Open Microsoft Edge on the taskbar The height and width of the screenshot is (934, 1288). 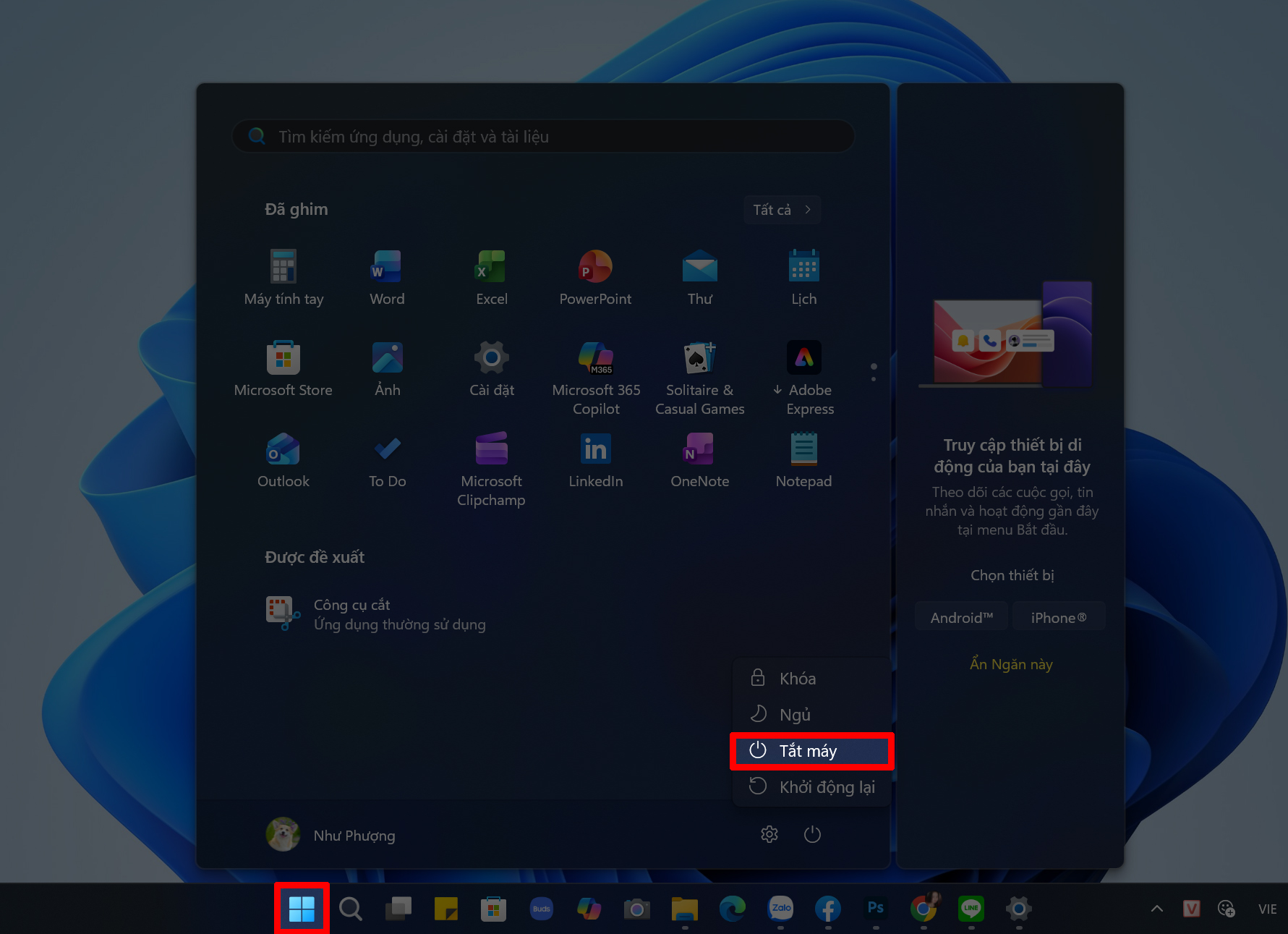pos(732,909)
